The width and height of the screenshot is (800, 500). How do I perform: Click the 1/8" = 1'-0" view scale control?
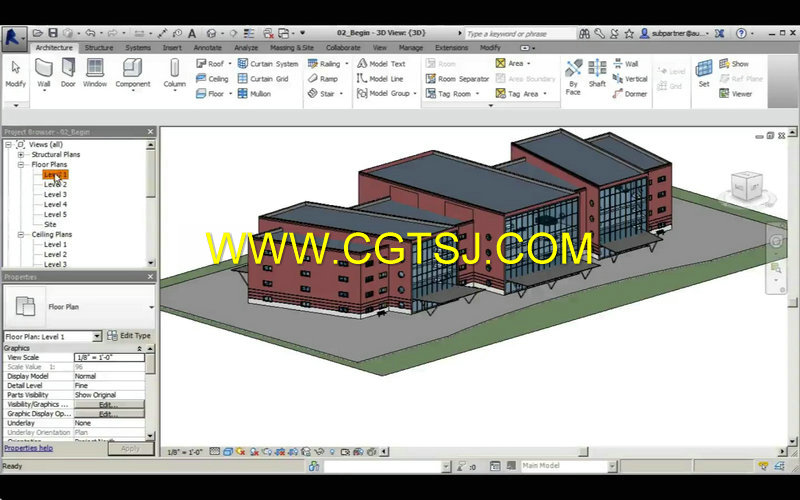point(185,452)
